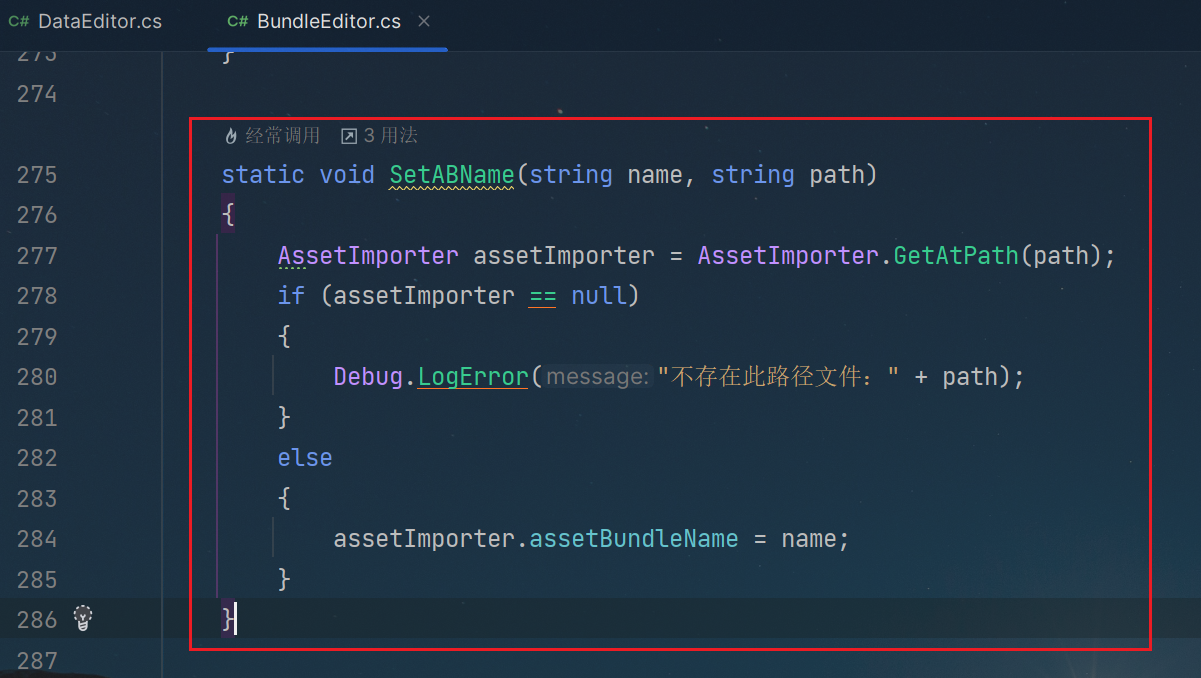Click line number 275 in the gutter
The width and height of the screenshot is (1201, 678).
tap(37, 175)
